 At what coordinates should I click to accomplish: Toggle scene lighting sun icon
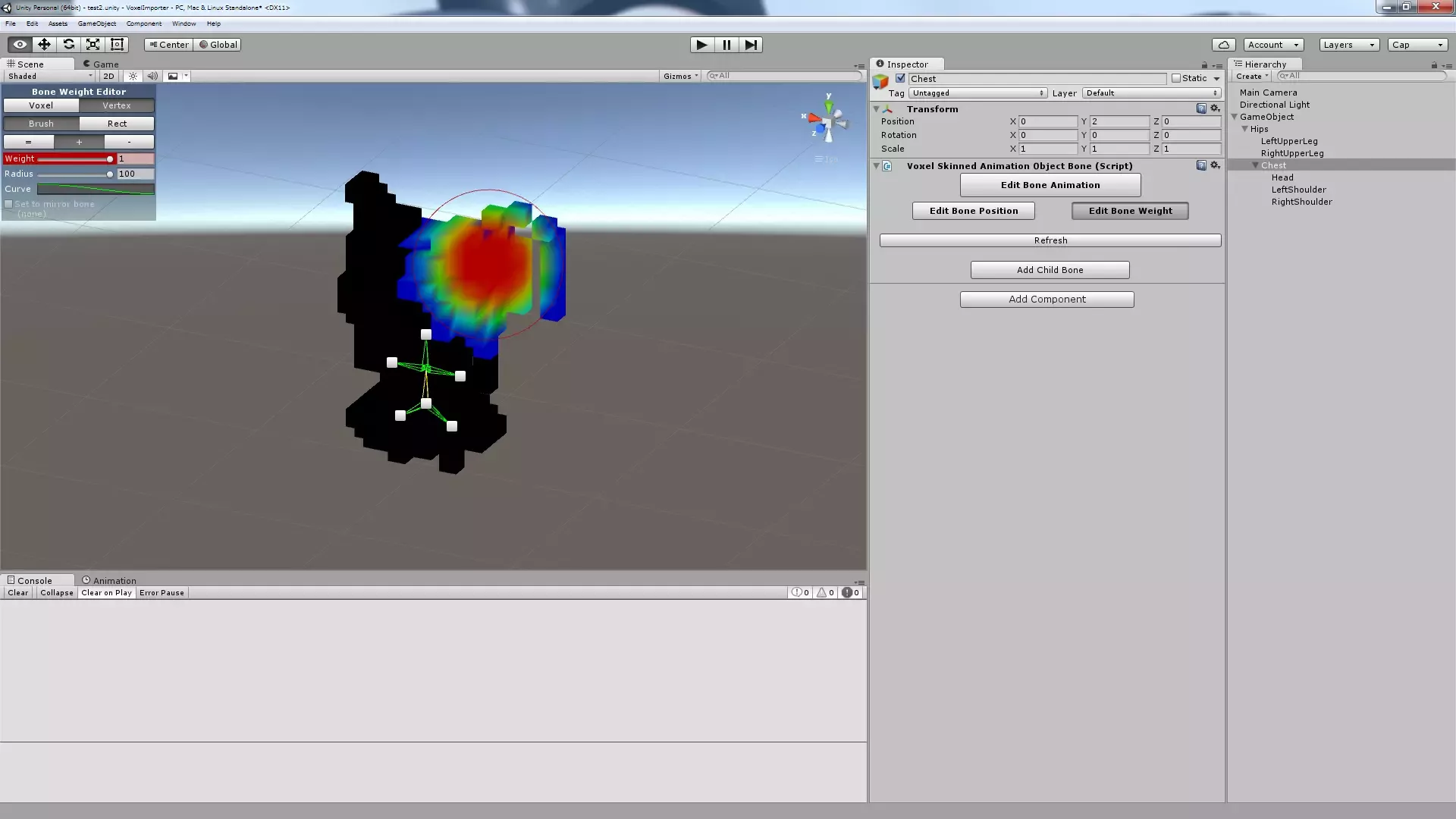pos(133,76)
